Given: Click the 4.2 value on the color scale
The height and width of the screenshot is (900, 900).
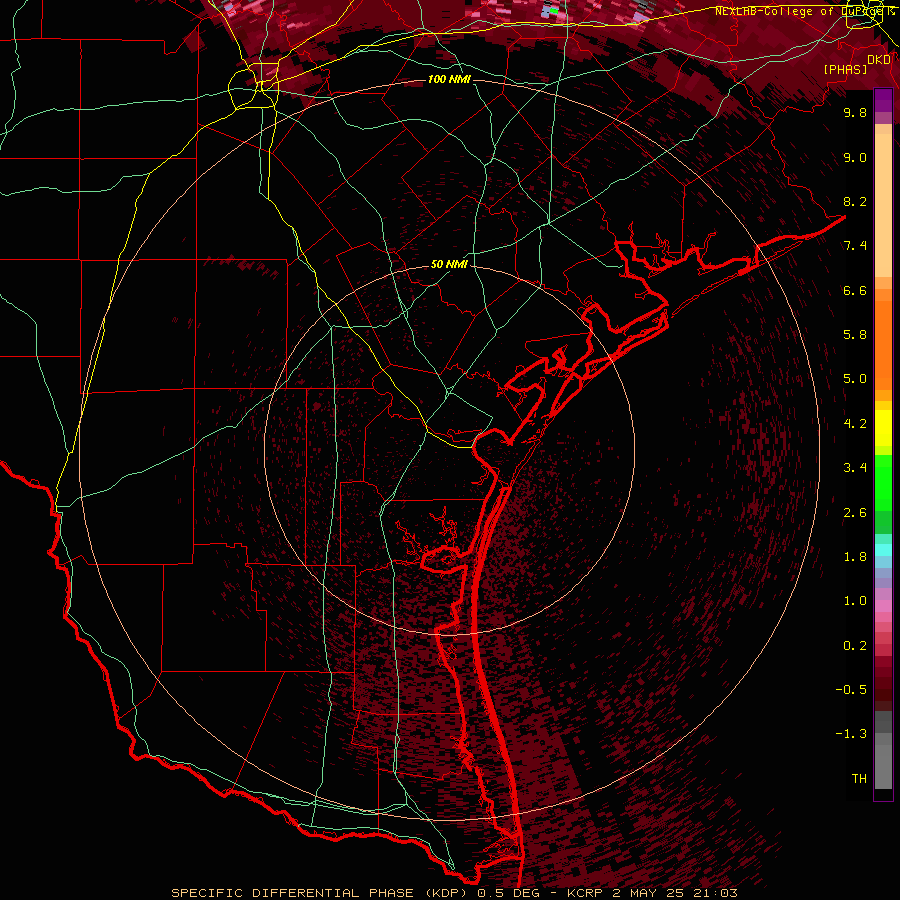Looking at the screenshot, I should pyautogui.click(x=855, y=424).
